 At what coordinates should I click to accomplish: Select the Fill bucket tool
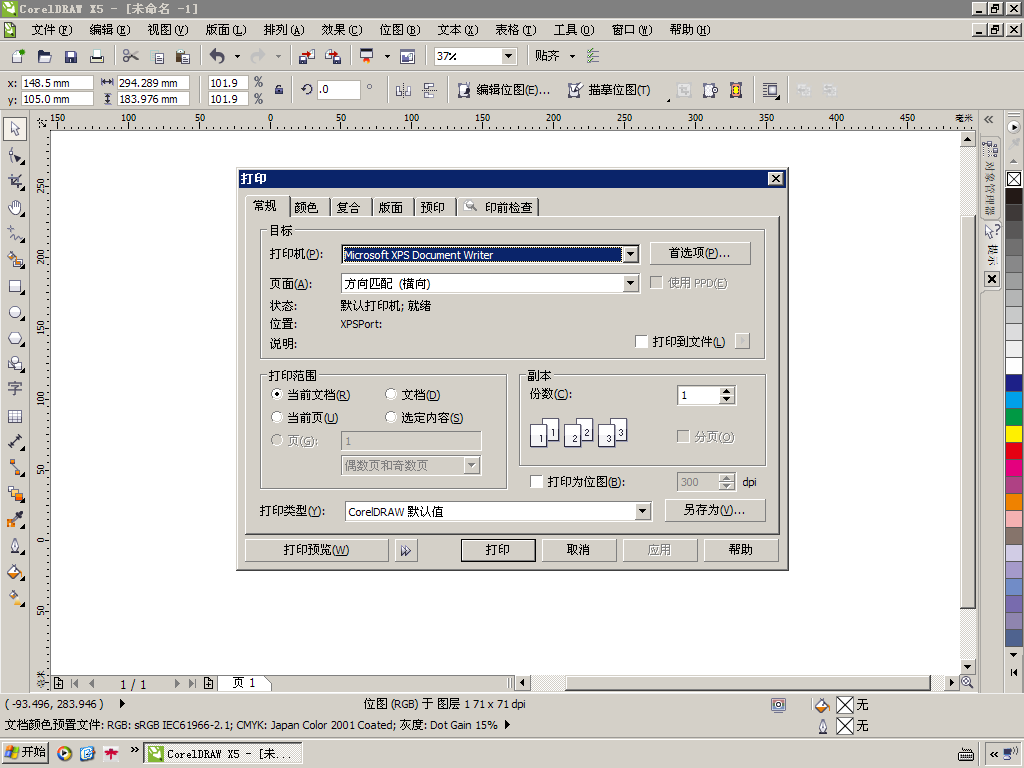pyautogui.click(x=15, y=573)
